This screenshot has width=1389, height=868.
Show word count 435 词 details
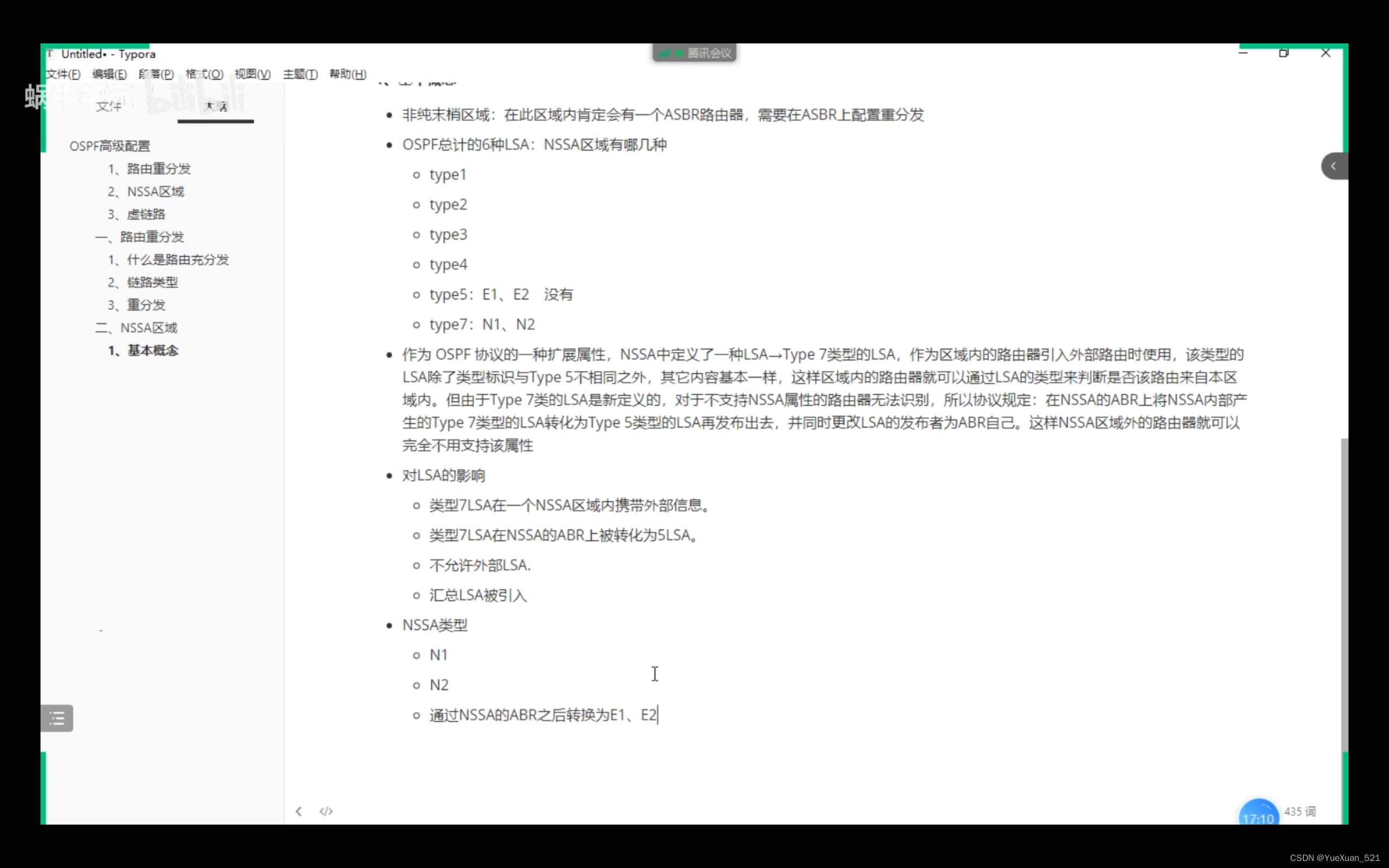(1300, 811)
